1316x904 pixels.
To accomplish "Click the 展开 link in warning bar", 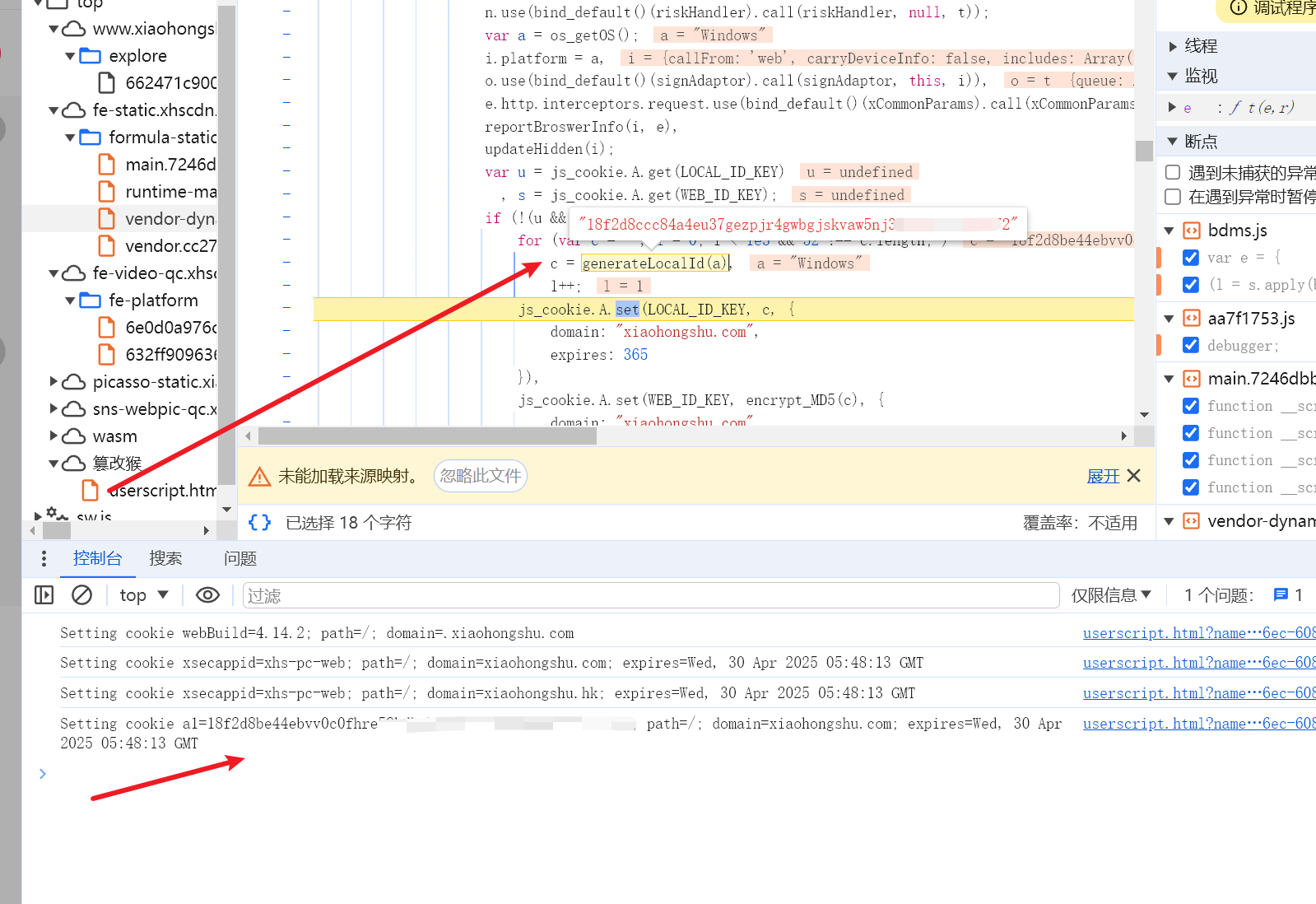I will pyautogui.click(x=1103, y=476).
